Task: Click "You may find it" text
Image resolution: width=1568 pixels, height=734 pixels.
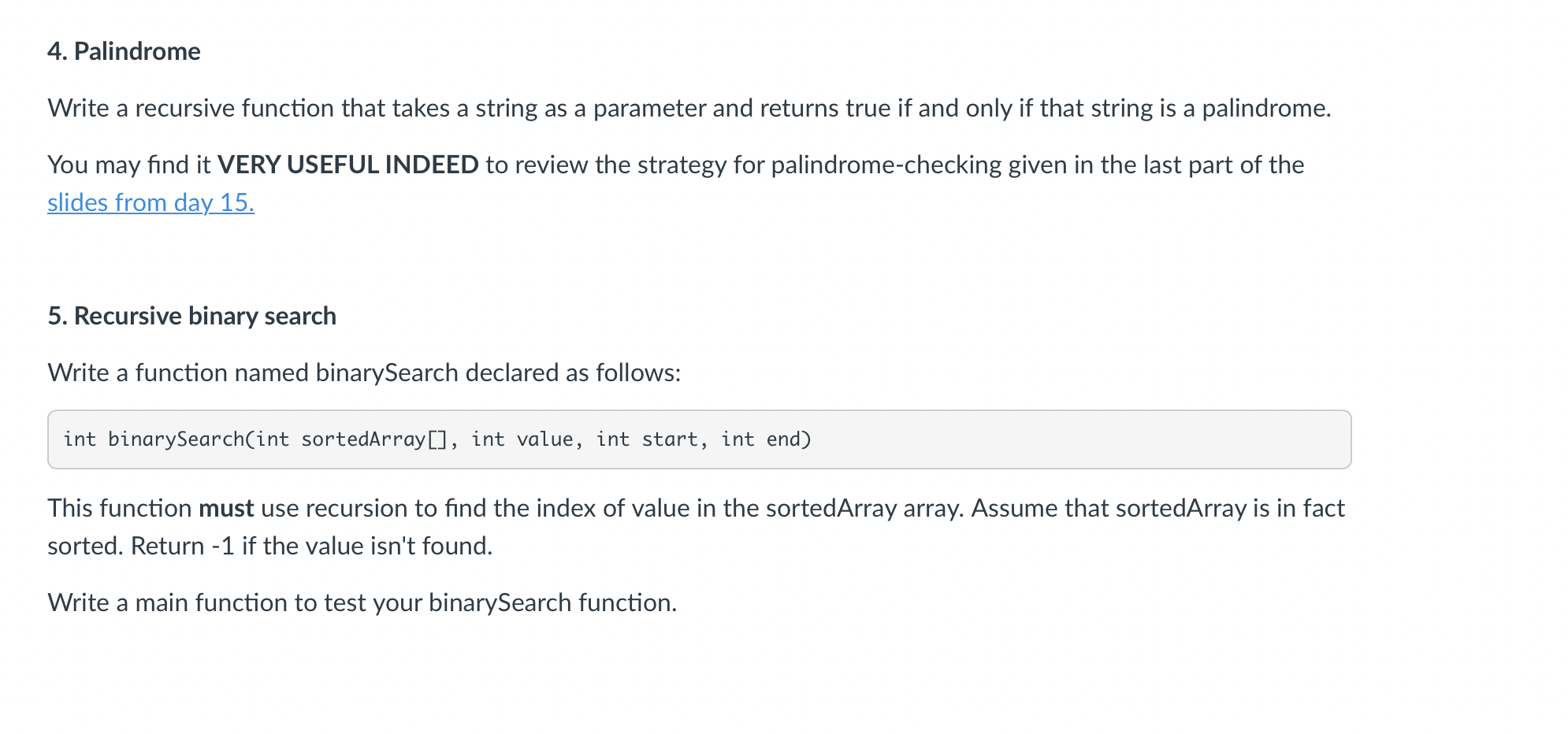Action: [129, 165]
